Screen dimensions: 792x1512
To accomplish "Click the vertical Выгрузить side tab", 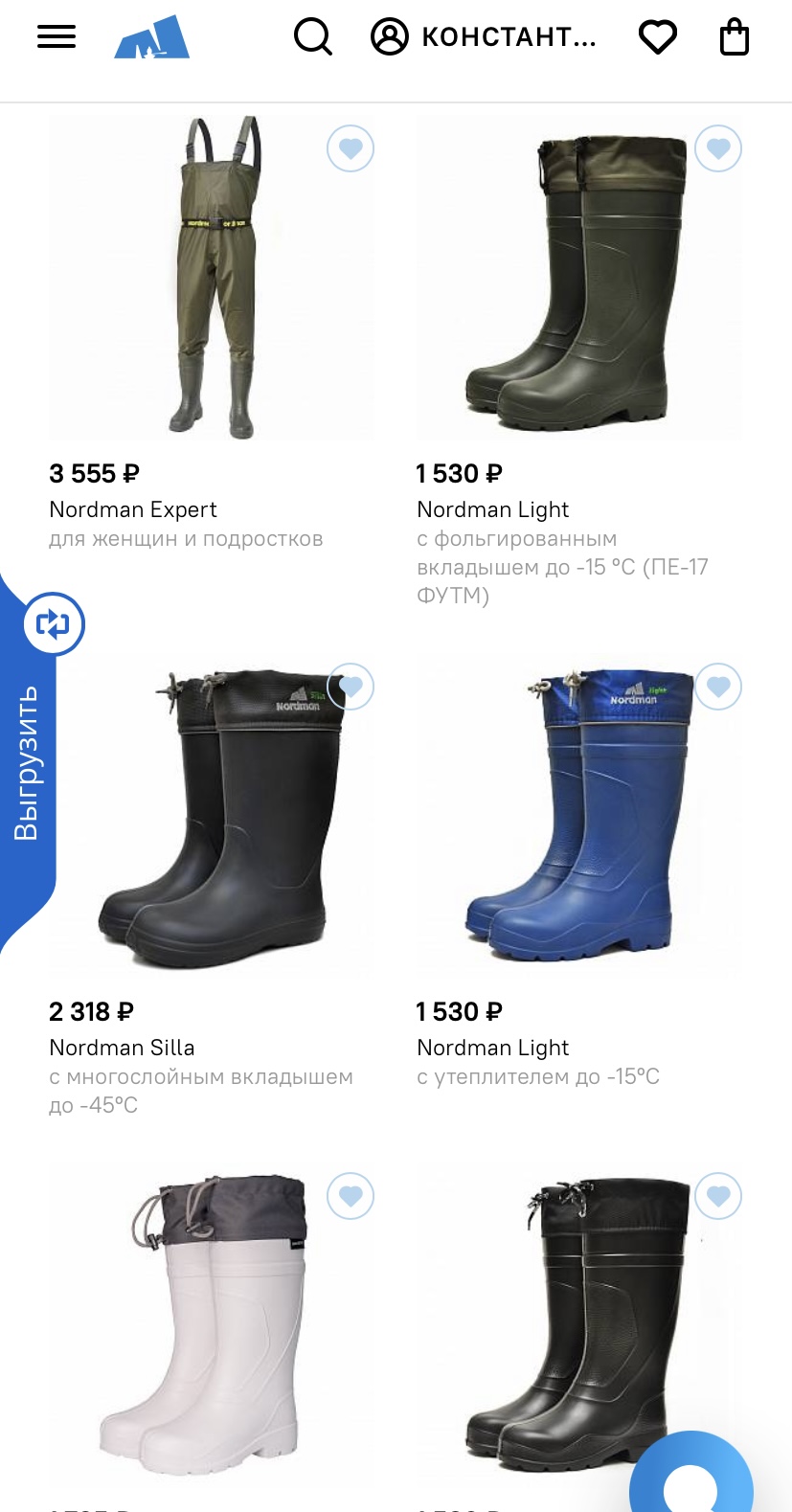I will coord(27,762).
